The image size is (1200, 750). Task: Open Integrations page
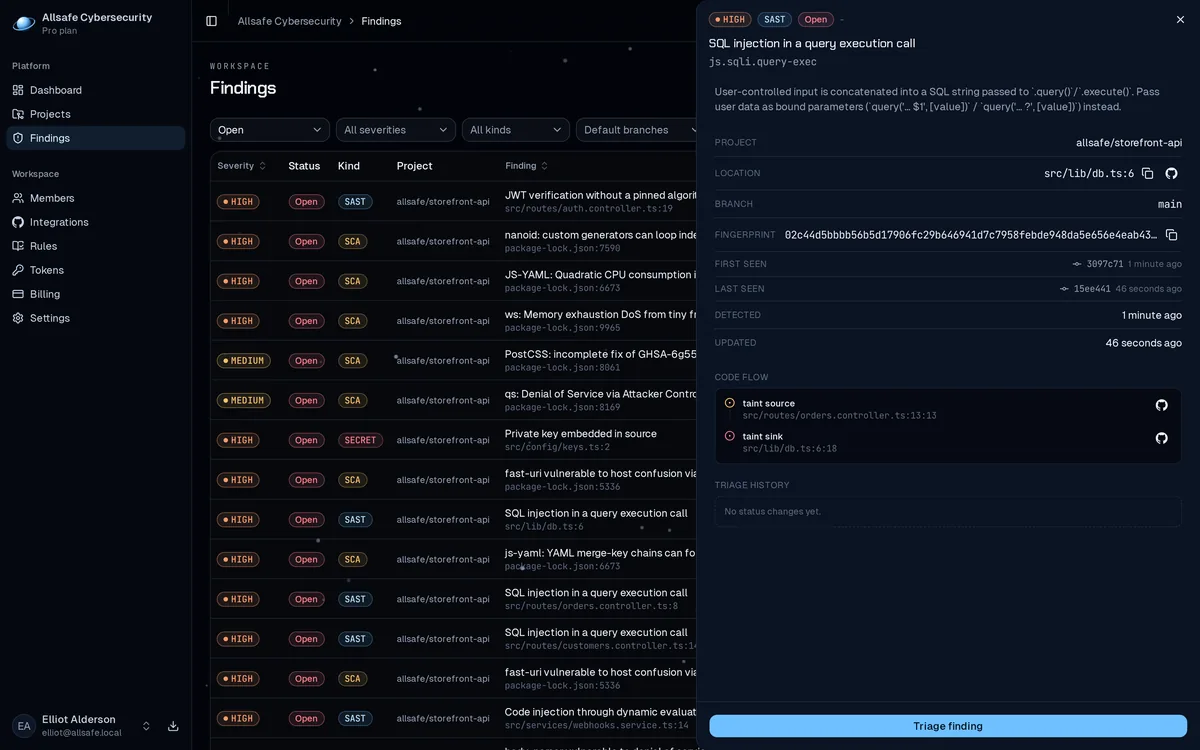pyautogui.click(x=95, y=222)
